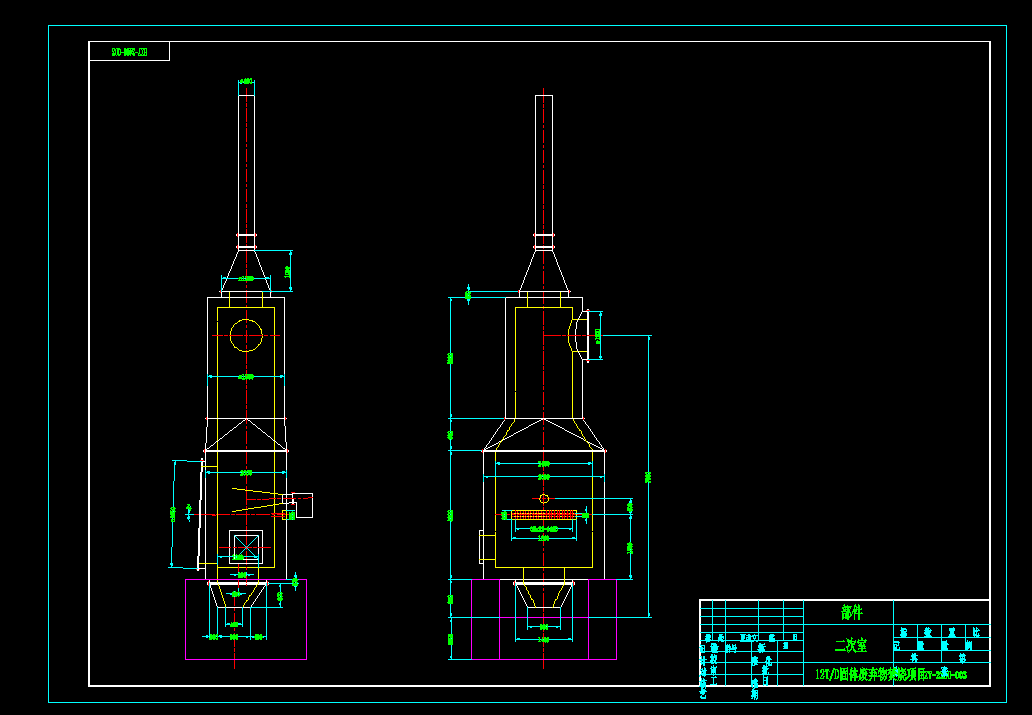The image size is (1032, 715).
Task: Select the mirrored drawing number in top-left box
Action: pos(129,52)
